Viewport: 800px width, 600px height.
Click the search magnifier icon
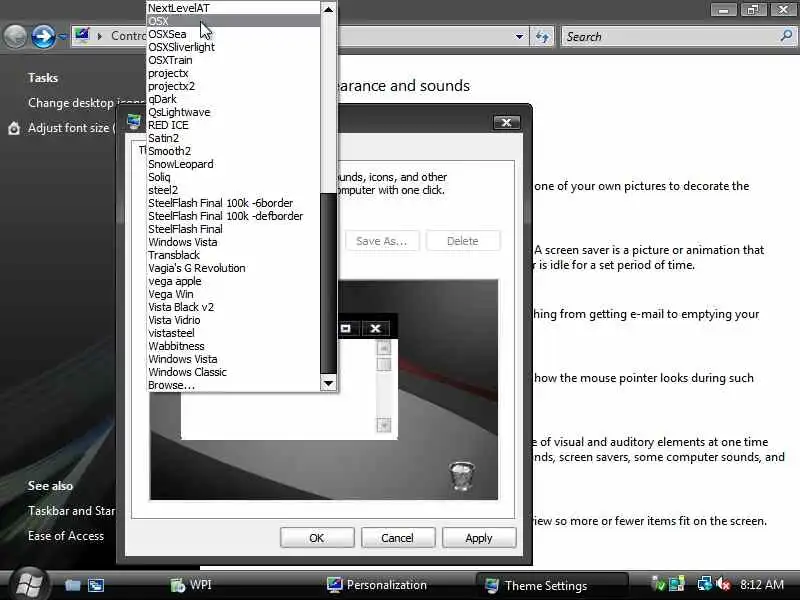[786, 36]
